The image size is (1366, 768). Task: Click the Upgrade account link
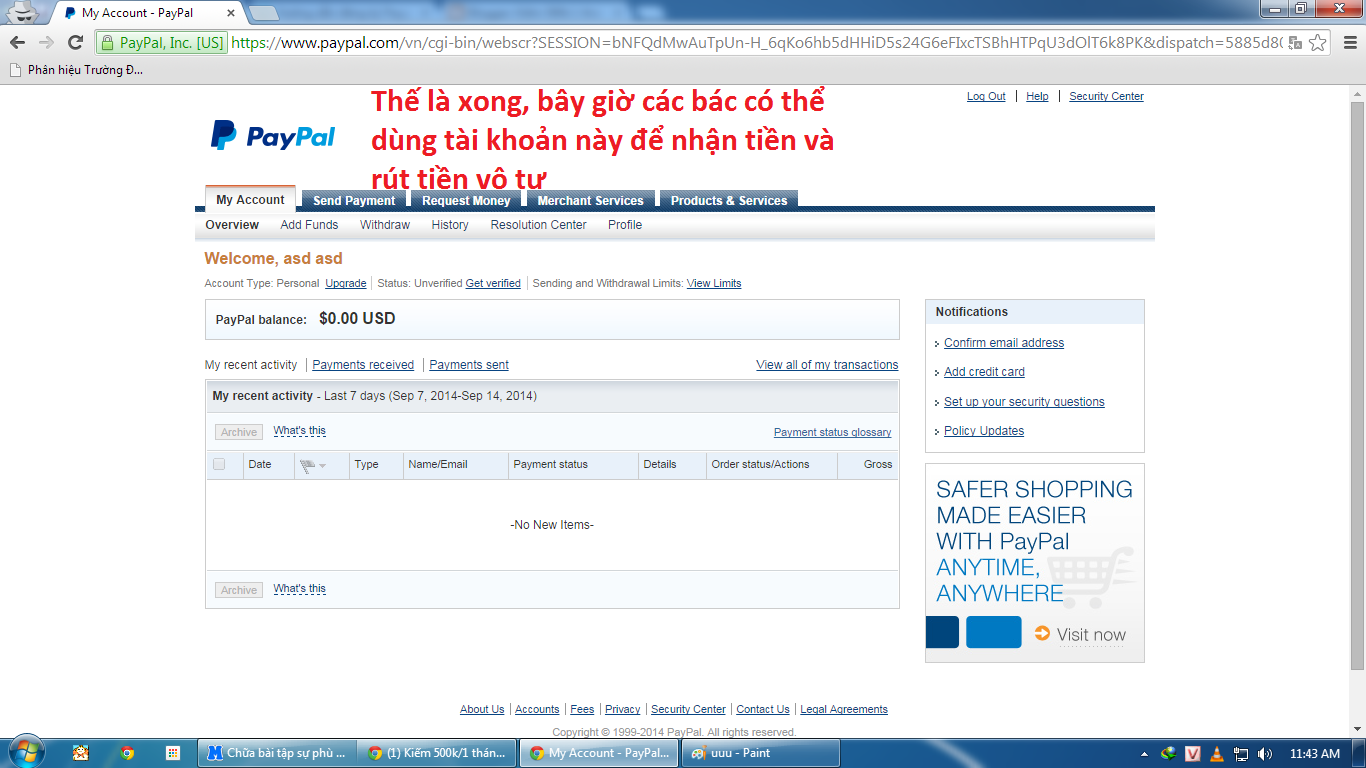point(346,283)
